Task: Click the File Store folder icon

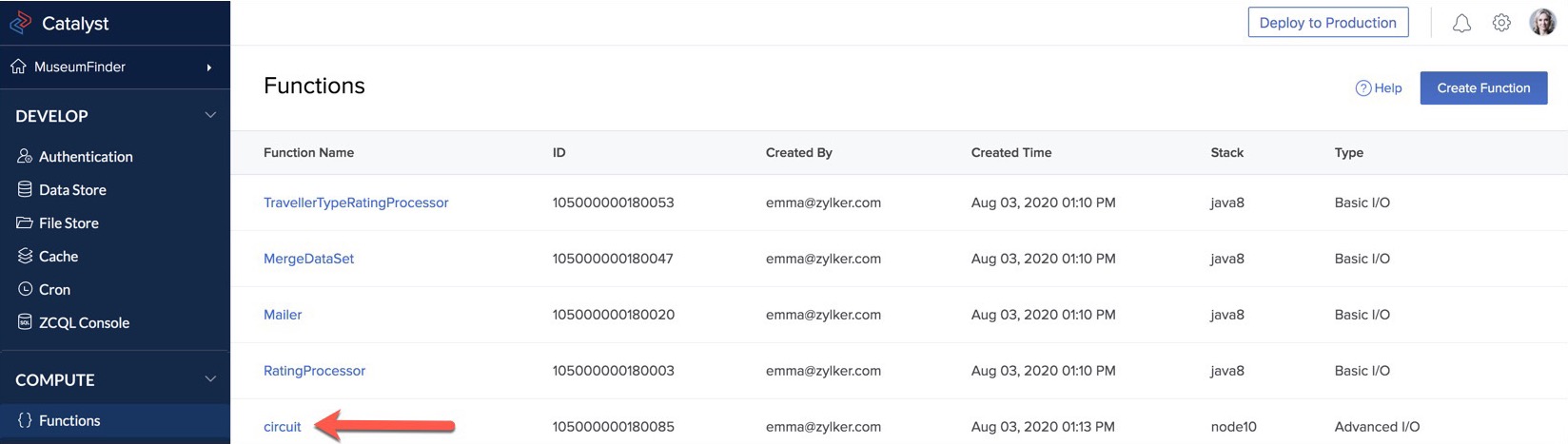Action: [25, 222]
